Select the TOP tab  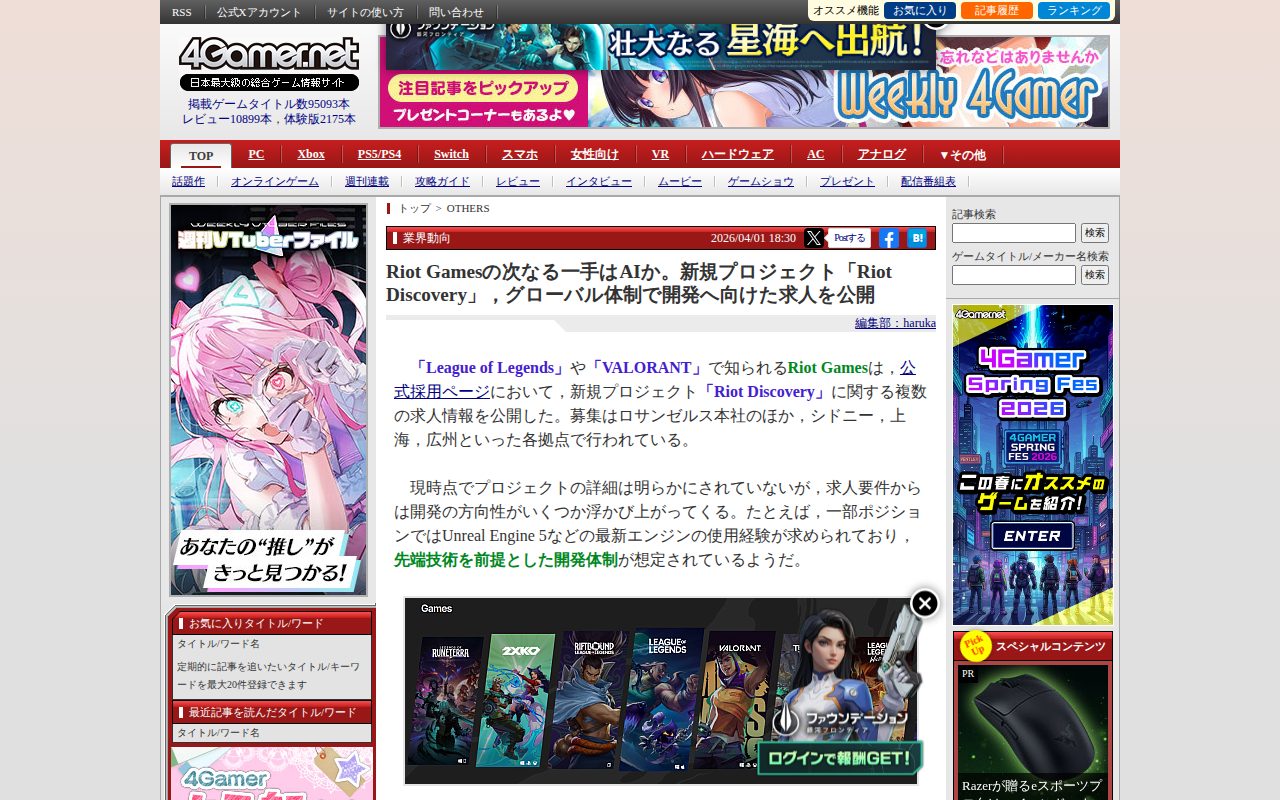[x=201, y=155]
